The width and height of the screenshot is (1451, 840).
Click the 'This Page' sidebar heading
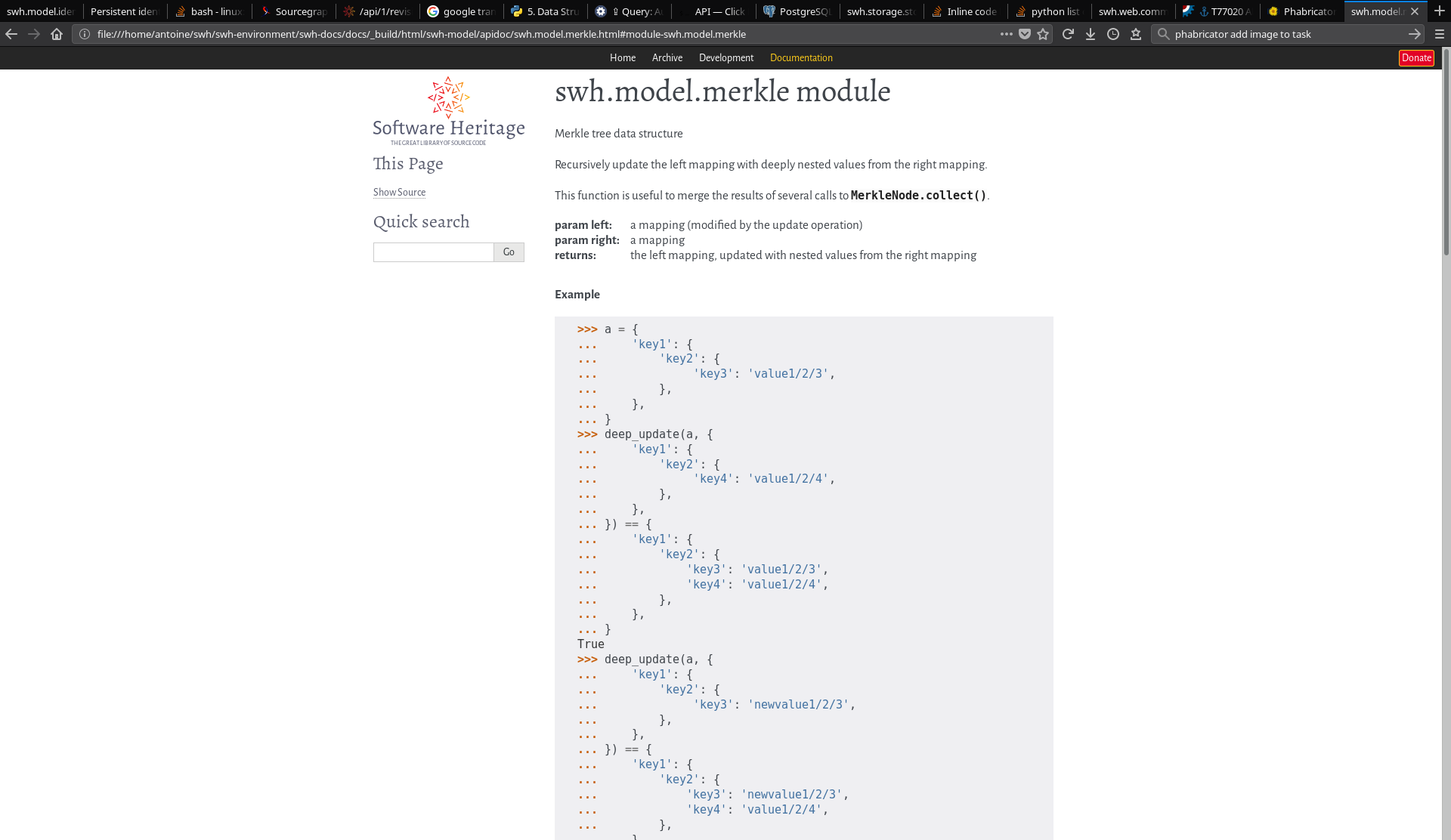pos(408,164)
